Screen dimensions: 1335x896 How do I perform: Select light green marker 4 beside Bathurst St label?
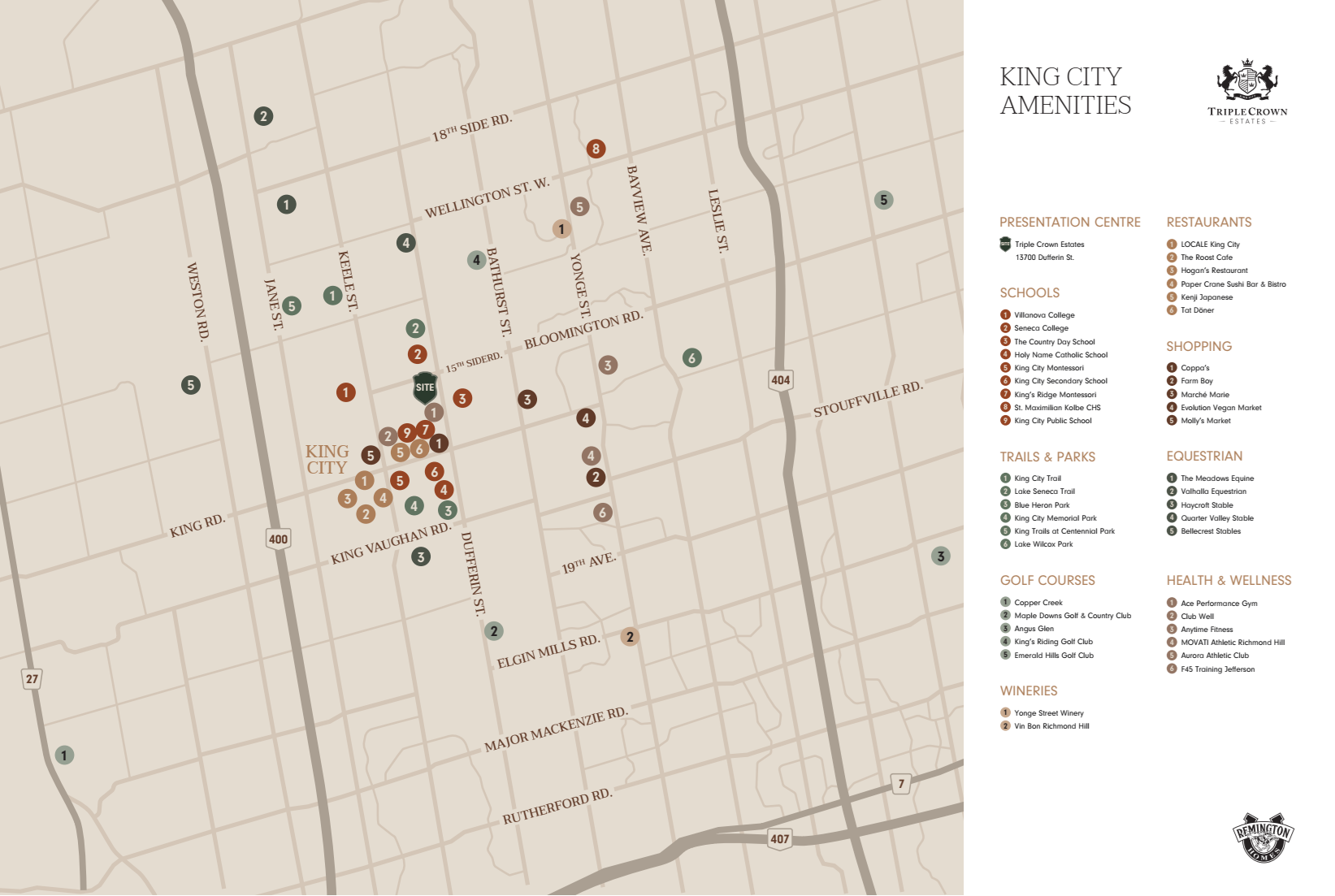(x=477, y=260)
